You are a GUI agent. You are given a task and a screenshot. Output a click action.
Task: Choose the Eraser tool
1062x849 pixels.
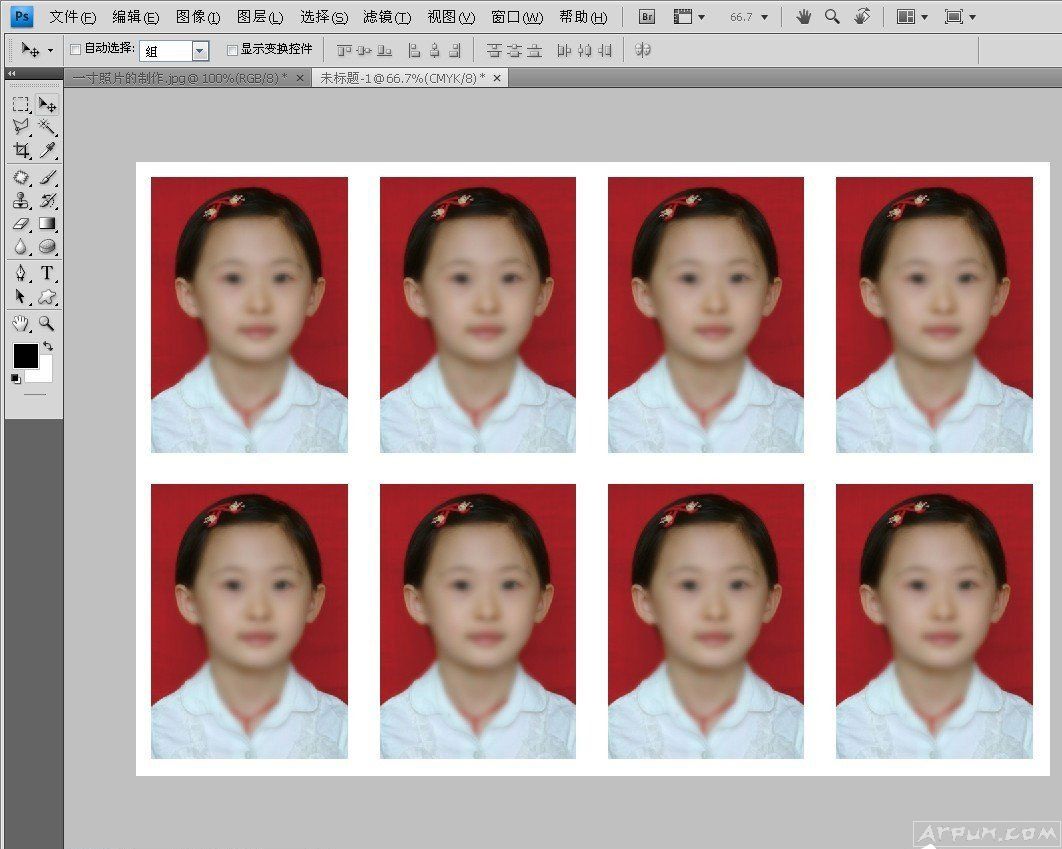(x=21, y=224)
